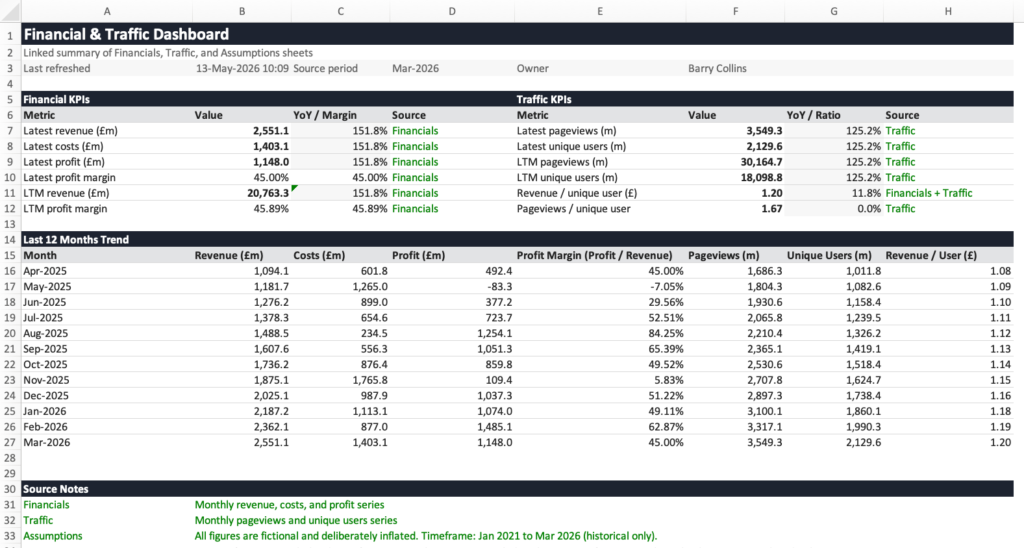Select the Latest revenue (£m) label
The image size is (1024, 548).
pyautogui.click(x=71, y=131)
